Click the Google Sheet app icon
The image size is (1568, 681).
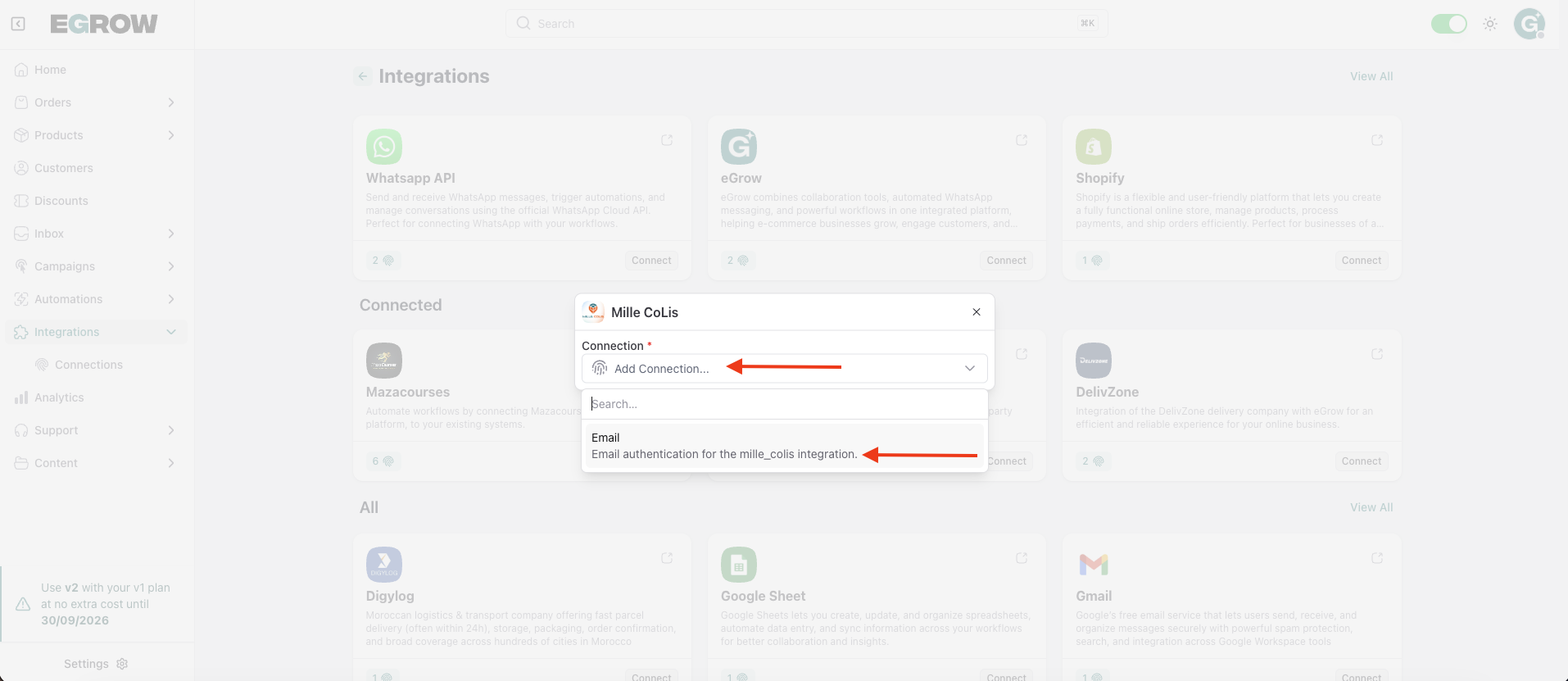point(739,565)
